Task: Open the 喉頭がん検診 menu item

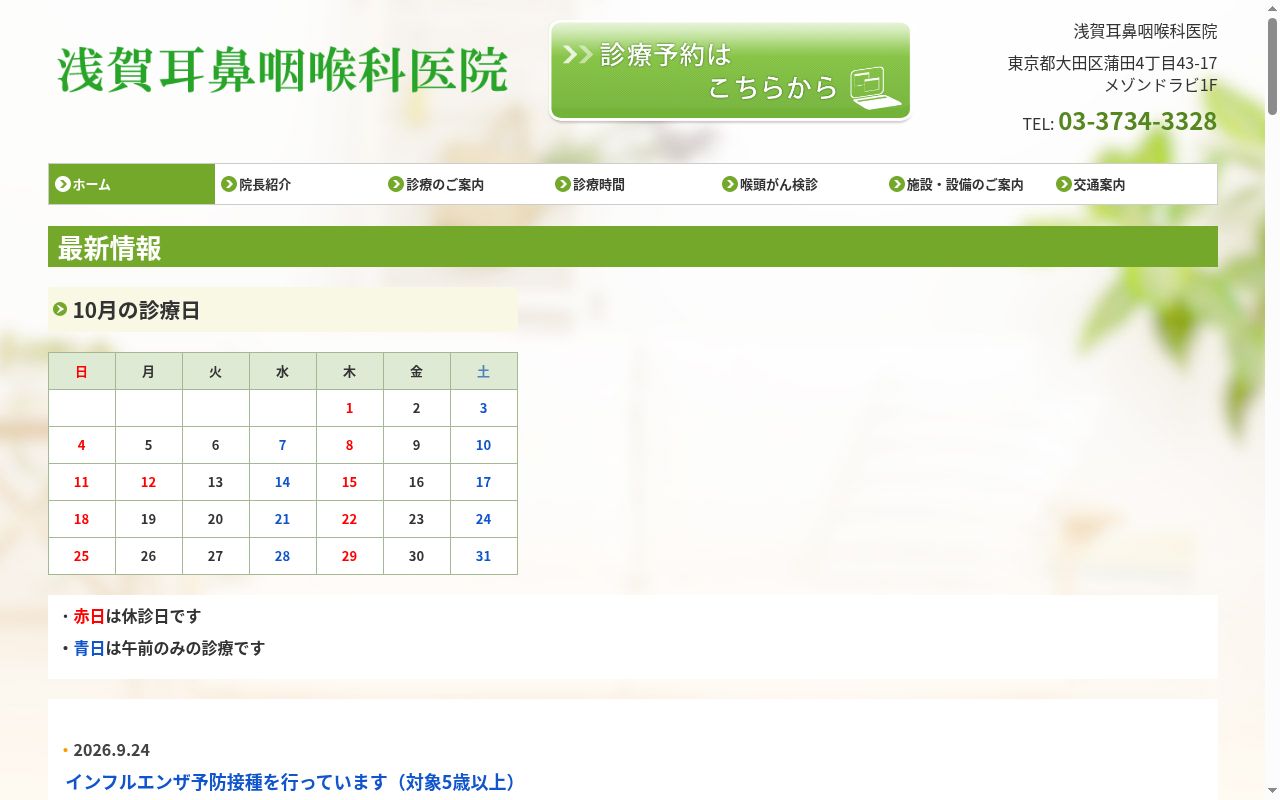Action: click(799, 184)
